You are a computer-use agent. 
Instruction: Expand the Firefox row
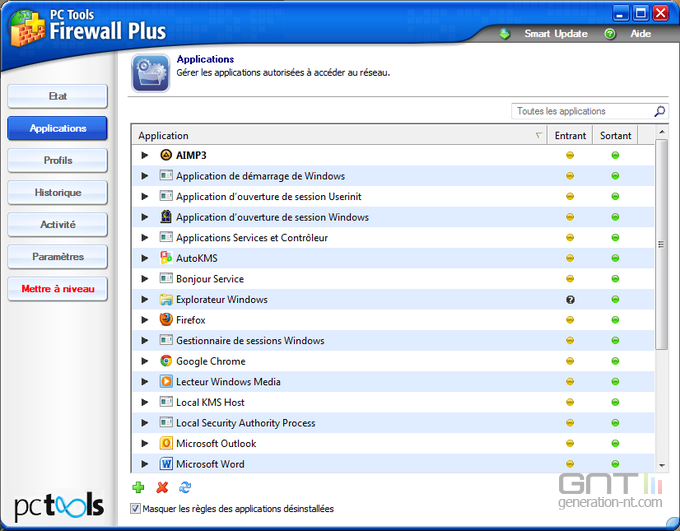[145, 320]
